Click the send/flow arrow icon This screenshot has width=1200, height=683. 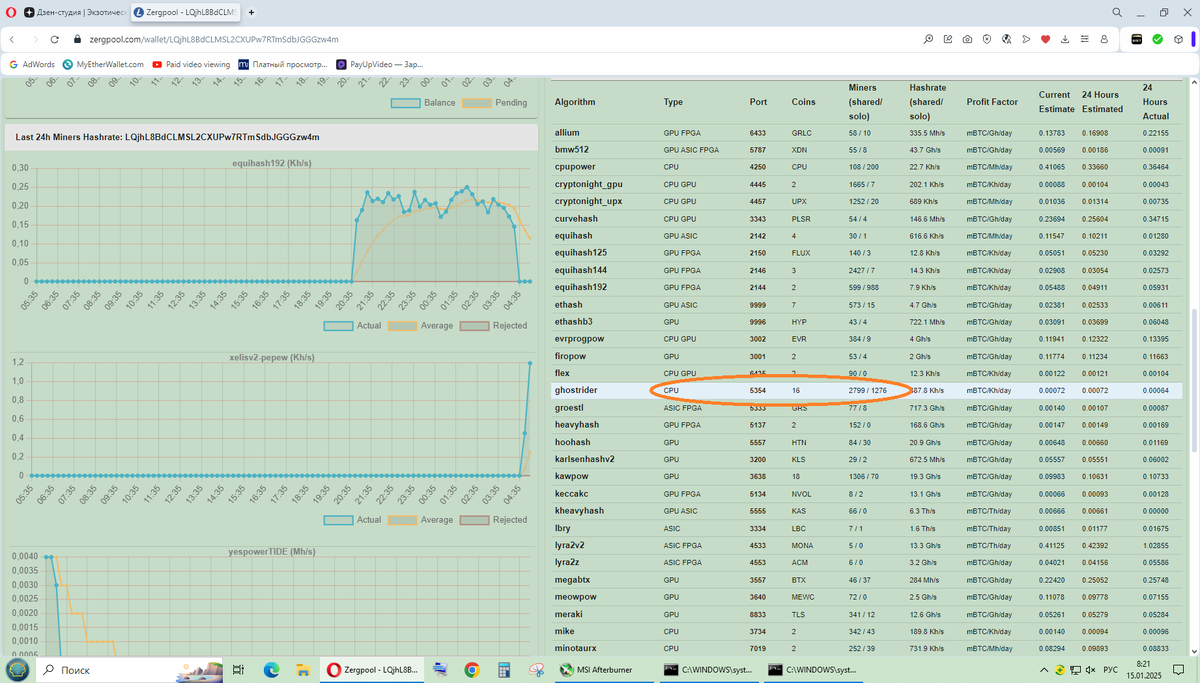click(x=1025, y=39)
